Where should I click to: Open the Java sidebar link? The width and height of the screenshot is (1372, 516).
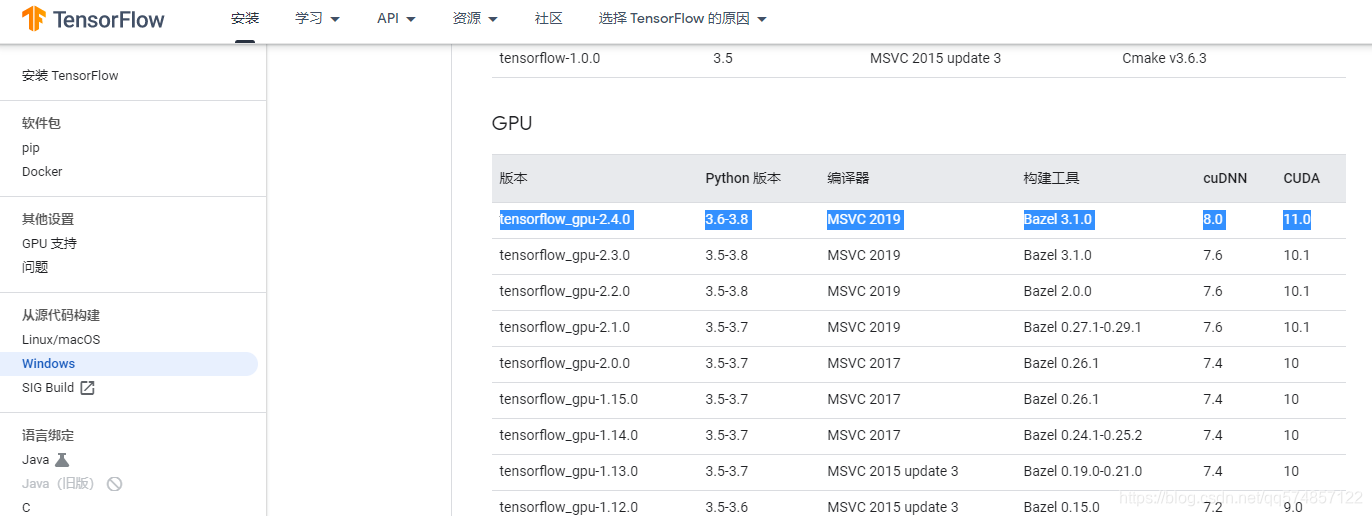pyautogui.click(x=36, y=460)
